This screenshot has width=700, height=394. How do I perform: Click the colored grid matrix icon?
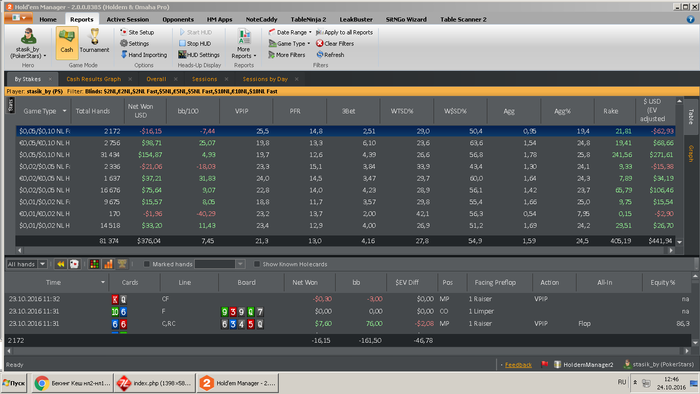coord(94,264)
